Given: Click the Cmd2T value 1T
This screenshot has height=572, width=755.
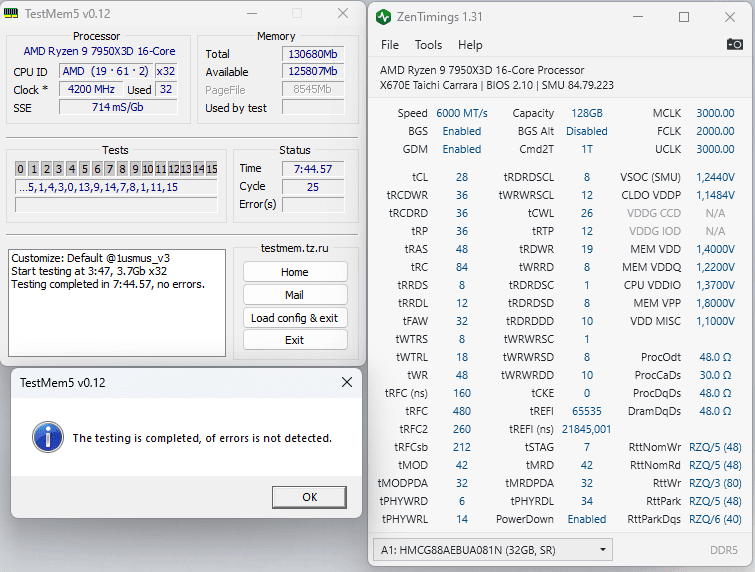Looking at the screenshot, I should (x=586, y=149).
